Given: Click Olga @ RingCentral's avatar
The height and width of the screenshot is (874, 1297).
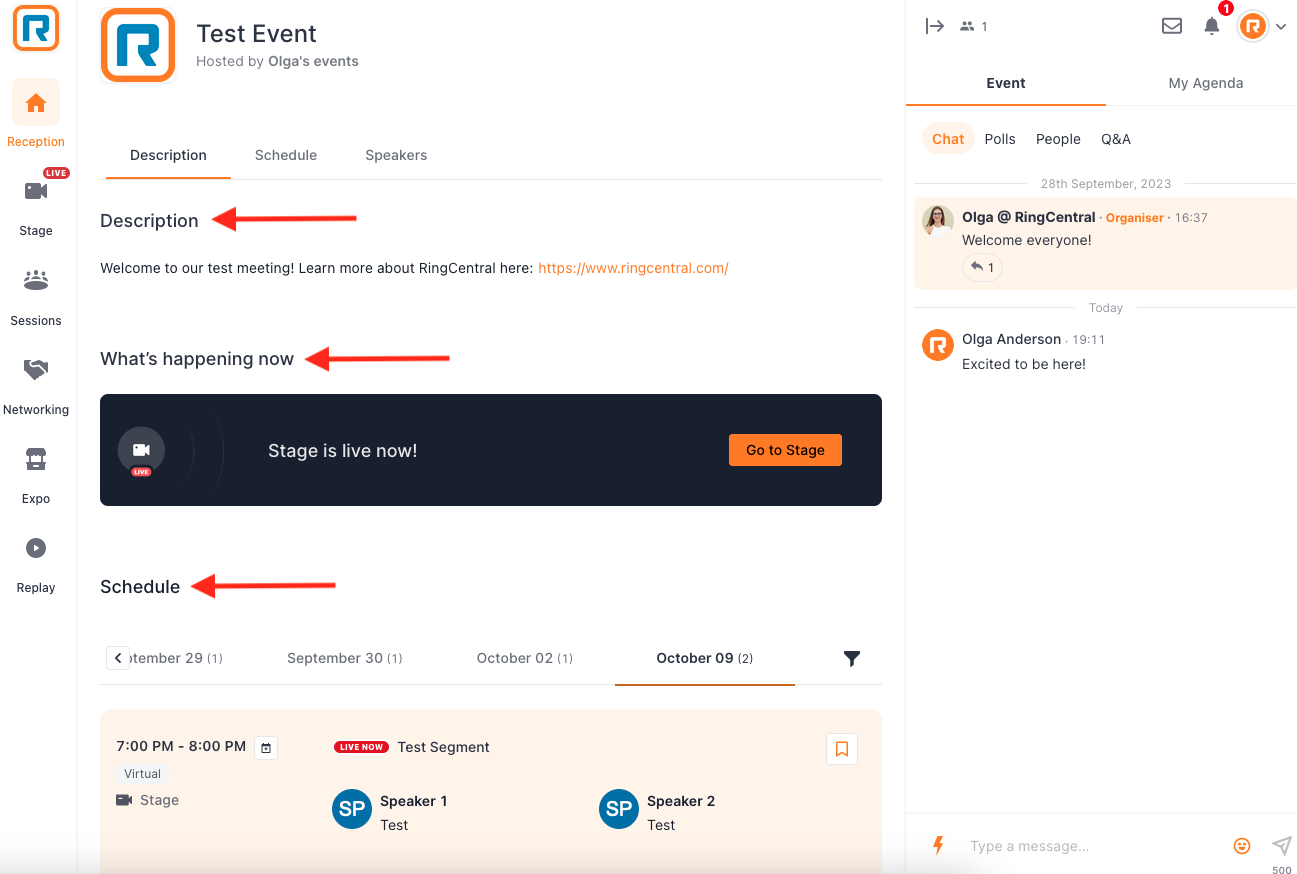Looking at the screenshot, I should [x=938, y=221].
